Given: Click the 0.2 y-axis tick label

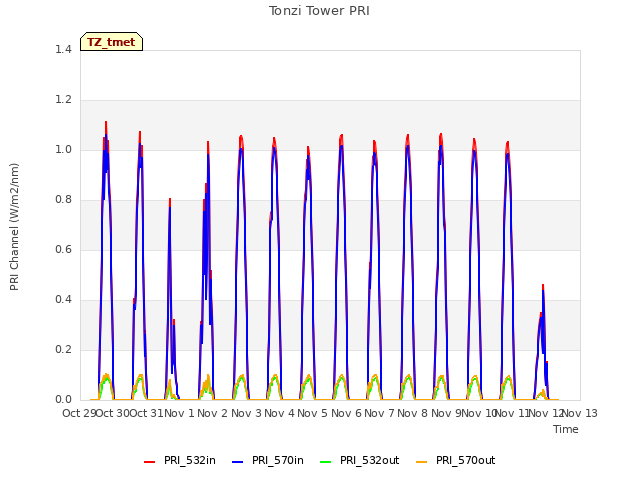Looking at the screenshot, I should click(x=63, y=349).
